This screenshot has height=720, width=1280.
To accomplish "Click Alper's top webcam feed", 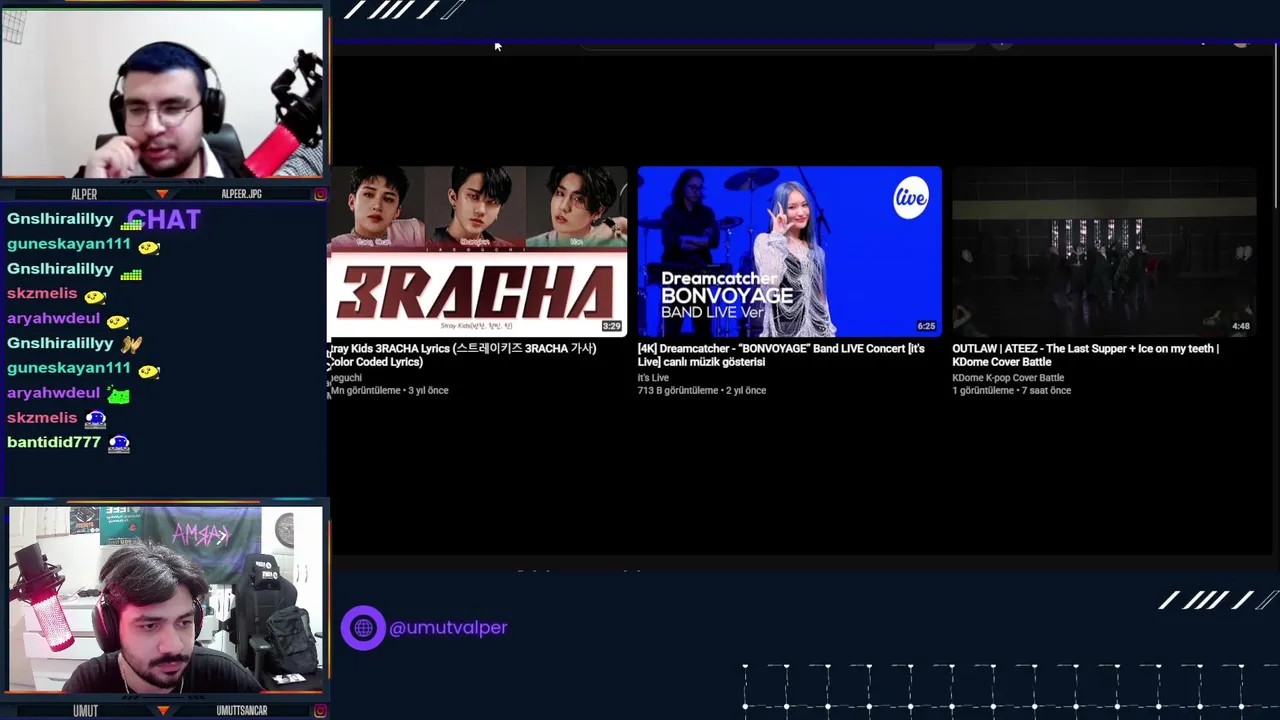I will coord(162,93).
